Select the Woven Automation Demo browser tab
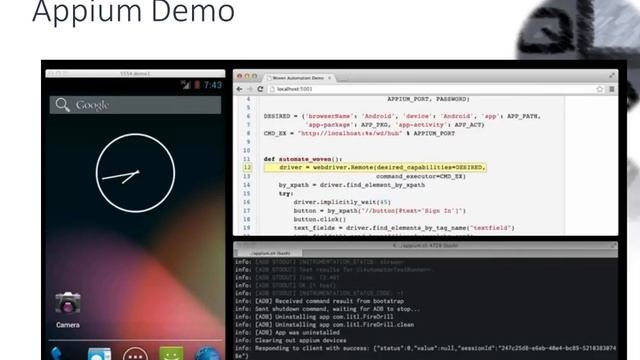Viewport: 640px width, 360px height. (x=299, y=78)
